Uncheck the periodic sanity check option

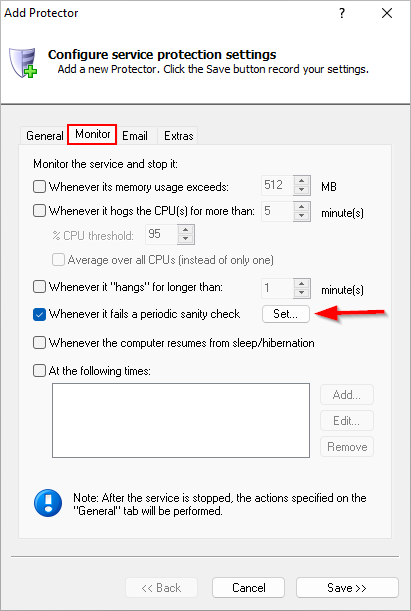[x=39, y=314]
